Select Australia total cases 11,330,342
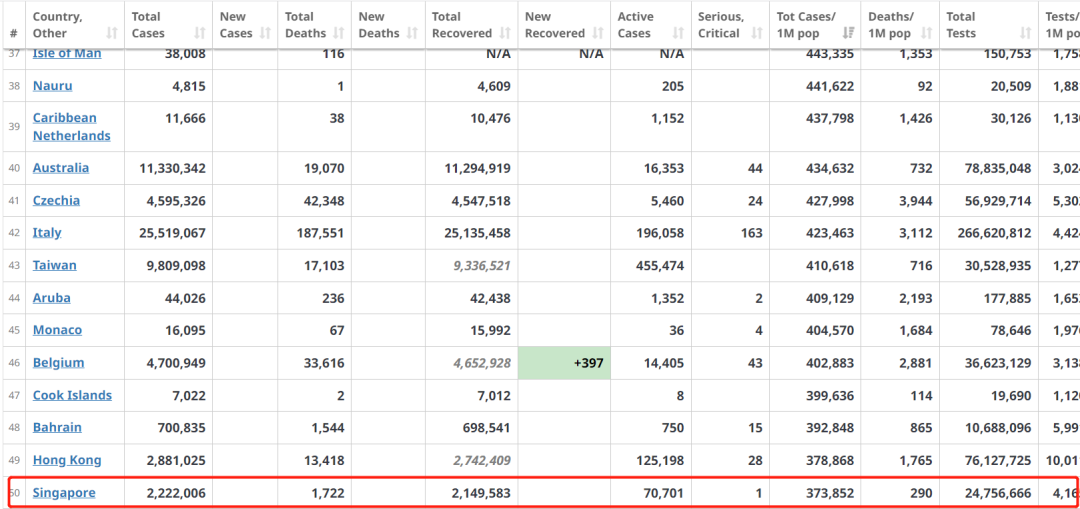This screenshot has width=1080, height=509. point(172,168)
